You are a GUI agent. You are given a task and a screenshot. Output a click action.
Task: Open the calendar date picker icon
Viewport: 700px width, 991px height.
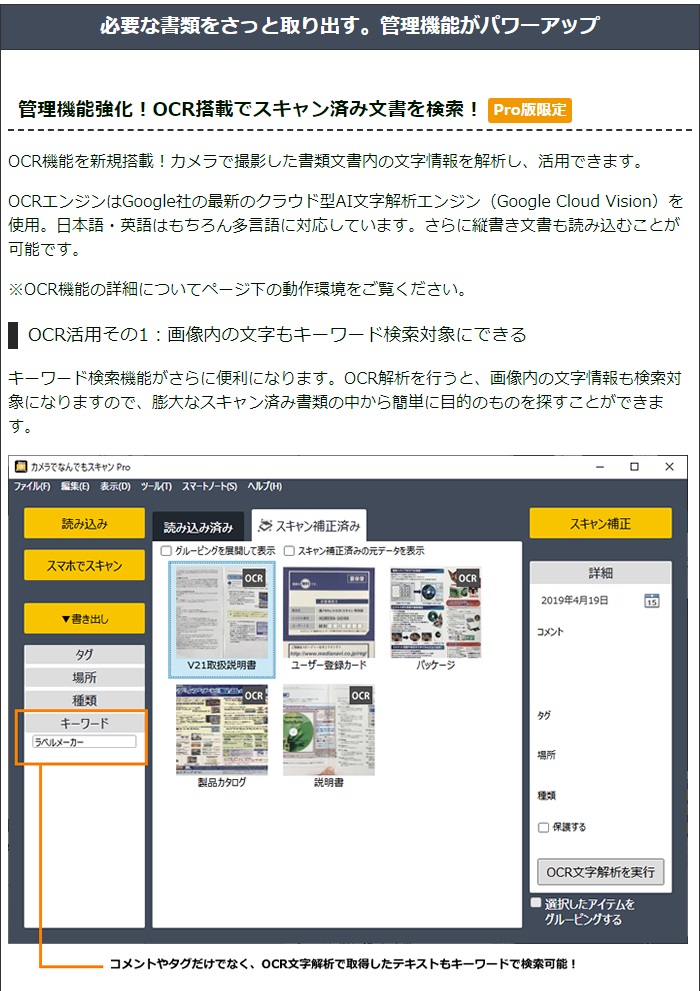tap(651, 600)
